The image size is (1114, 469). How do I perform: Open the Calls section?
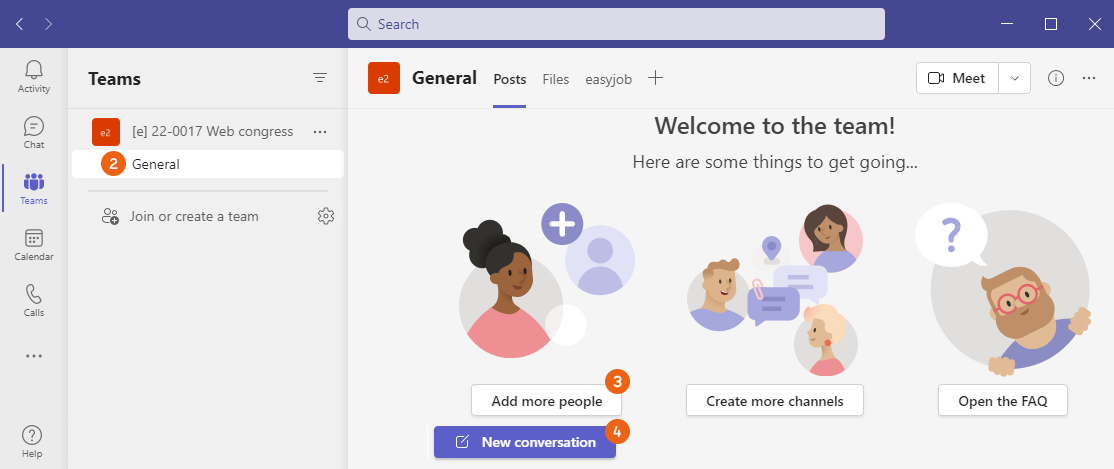(x=34, y=300)
